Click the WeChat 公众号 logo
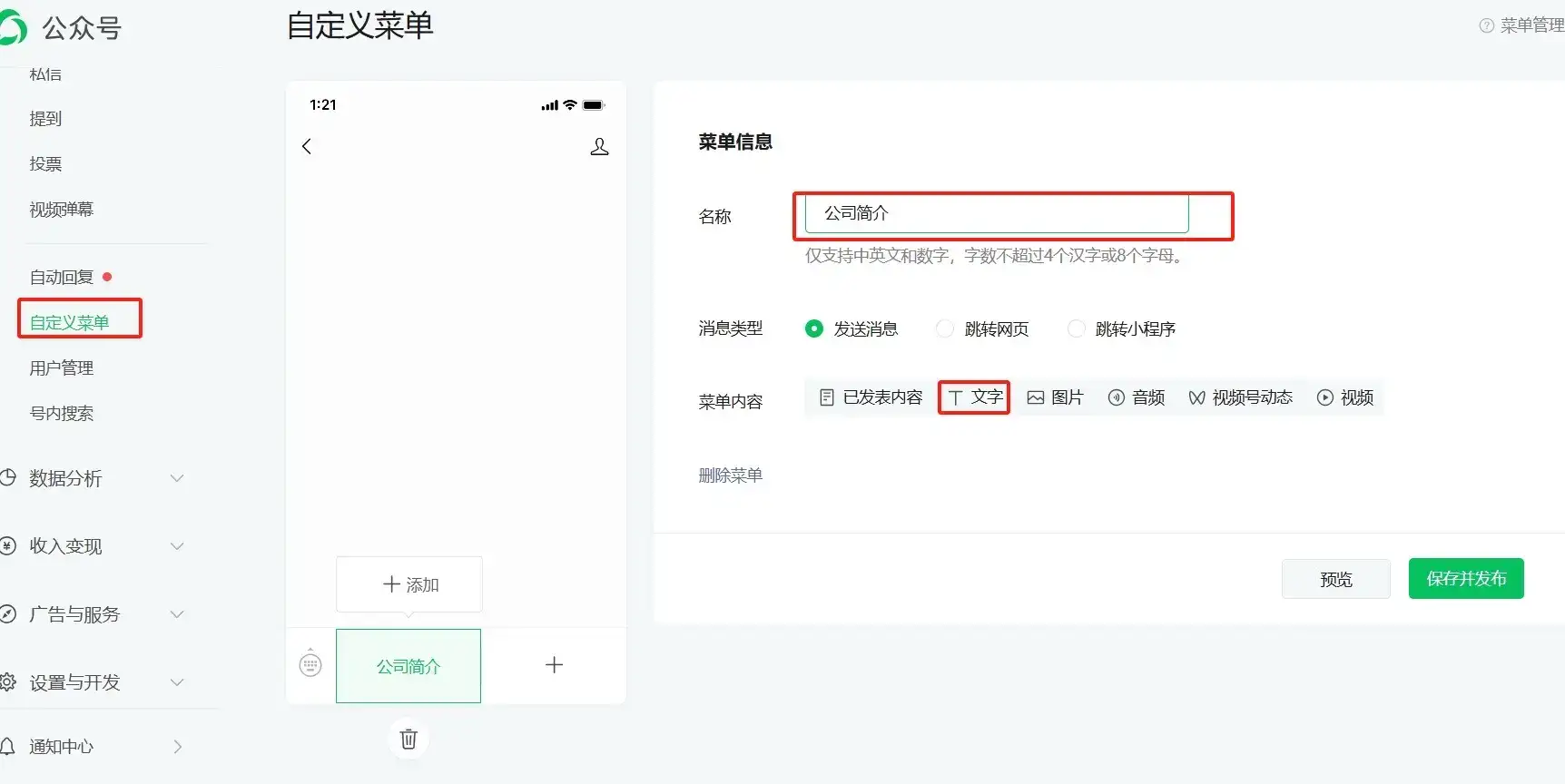Screen dimensions: 1565x784 click(12, 28)
